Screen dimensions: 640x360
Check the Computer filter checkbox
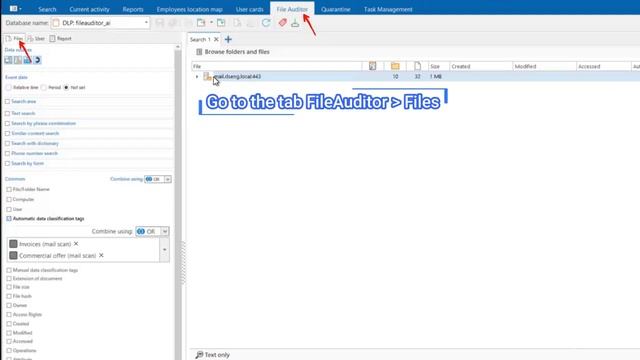coord(9,199)
